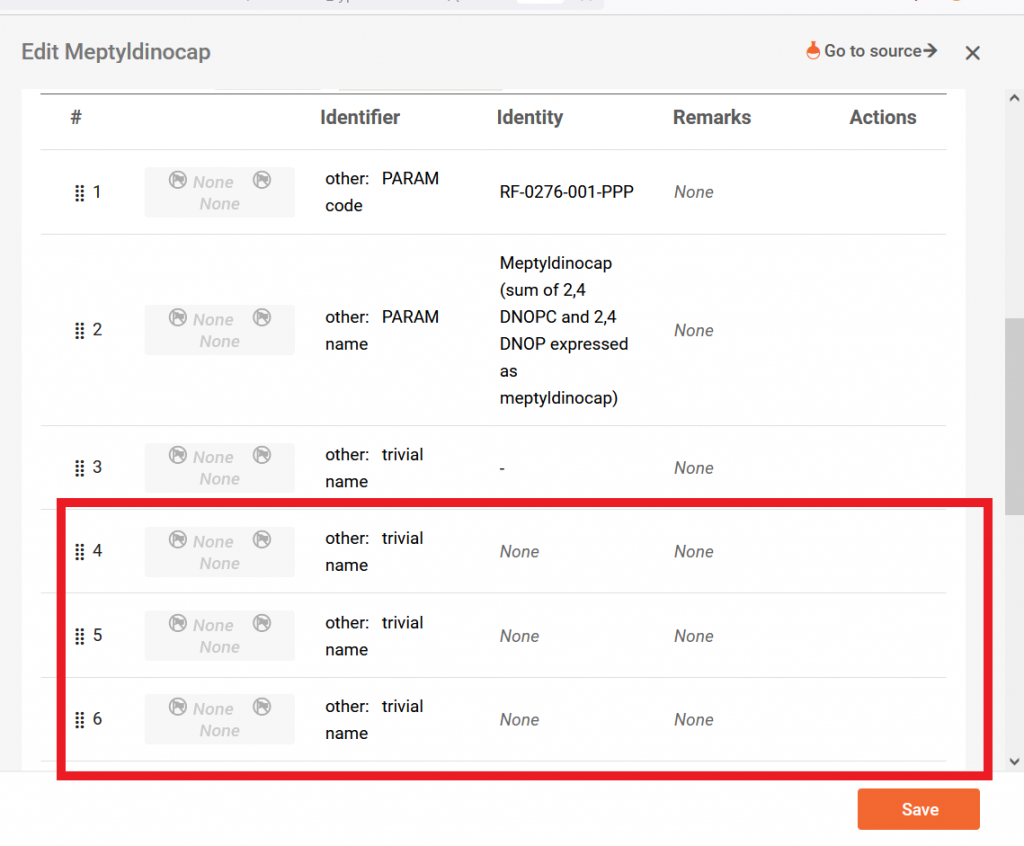Grab the drag handle of row 6
Image resolution: width=1024 pixels, height=846 pixels.
[79, 719]
